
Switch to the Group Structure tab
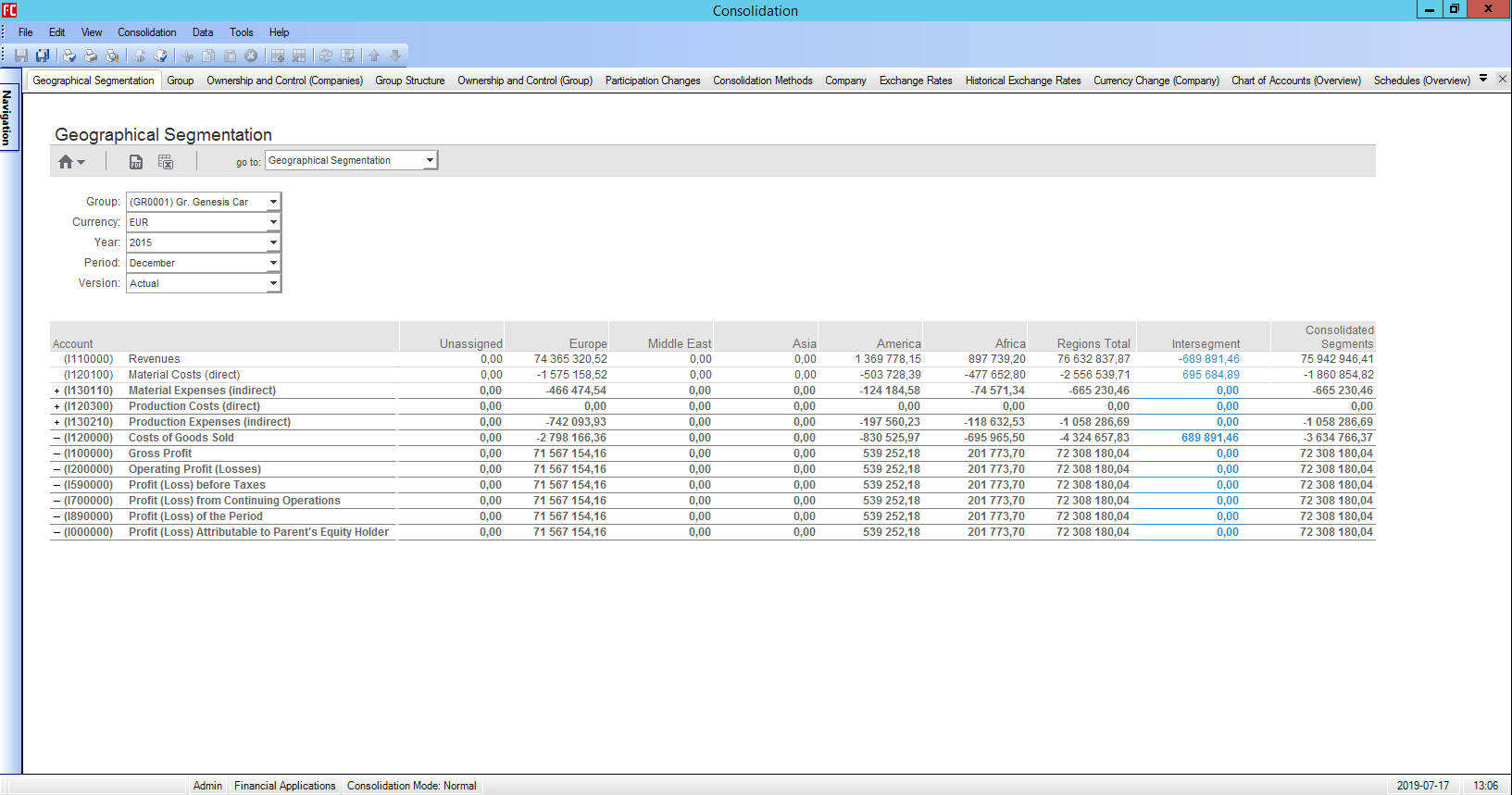(x=410, y=81)
